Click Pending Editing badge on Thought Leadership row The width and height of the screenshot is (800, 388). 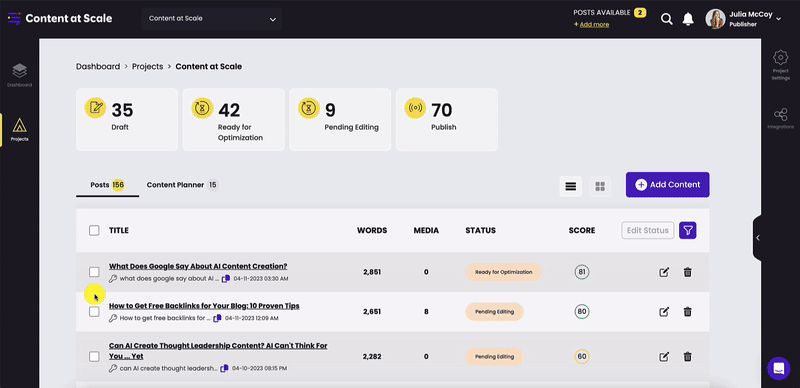pos(494,356)
